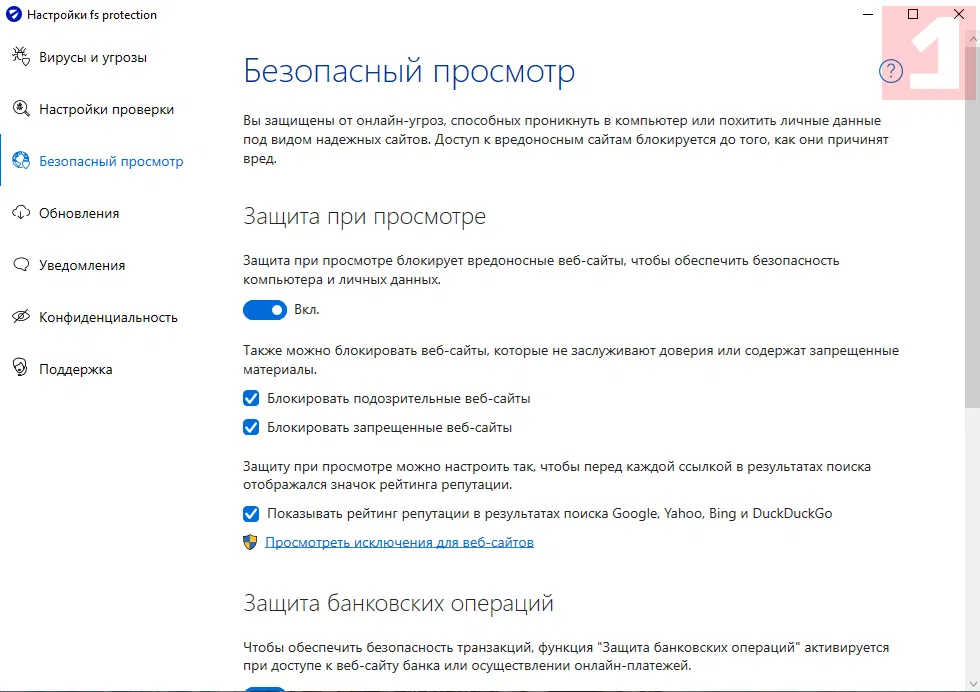
Task: Click the shield icon beside exclusions link
Action: point(250,542)
